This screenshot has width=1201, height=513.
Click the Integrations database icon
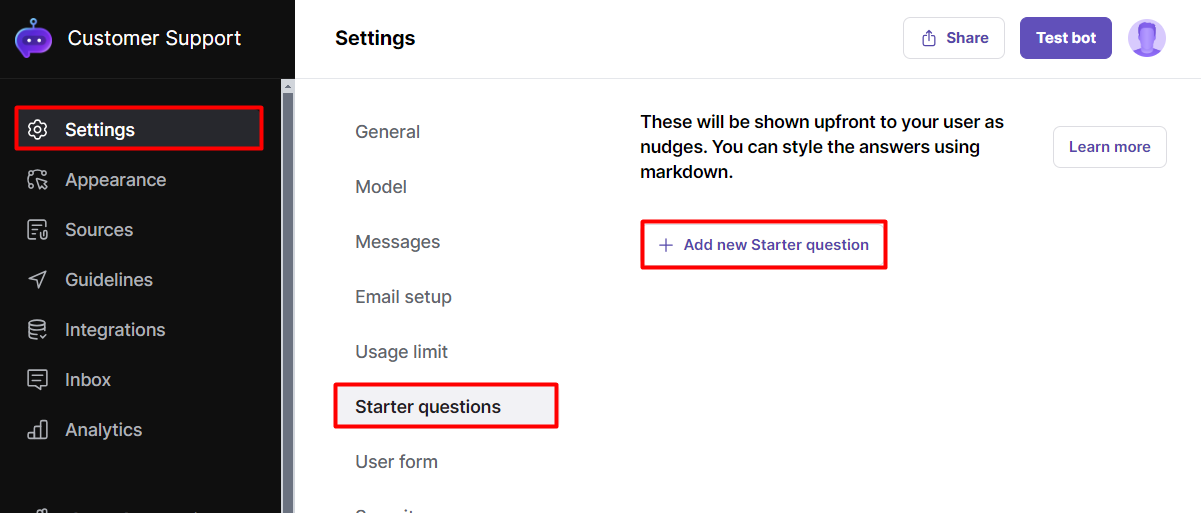click(38, 330)
